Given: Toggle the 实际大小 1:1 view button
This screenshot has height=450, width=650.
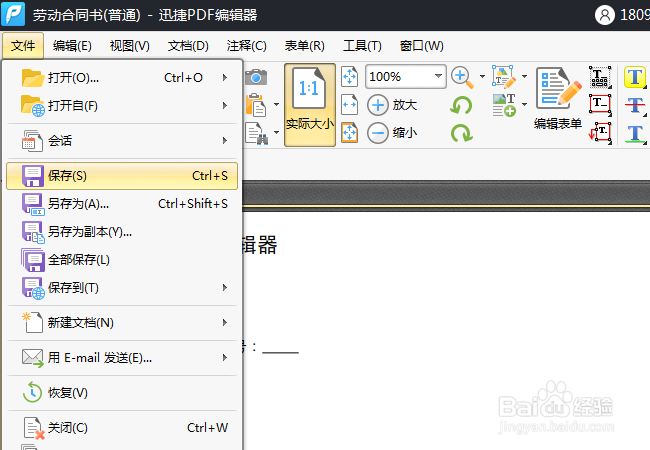Looking at the screenshot, I should [310, 105].
